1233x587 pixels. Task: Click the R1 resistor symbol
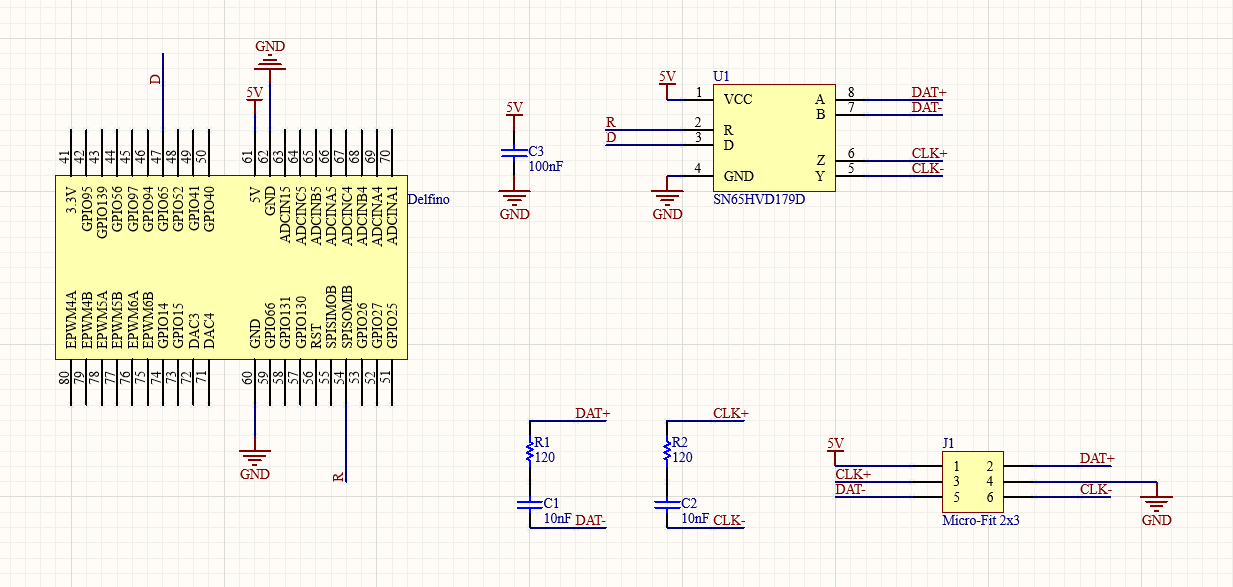530,452
